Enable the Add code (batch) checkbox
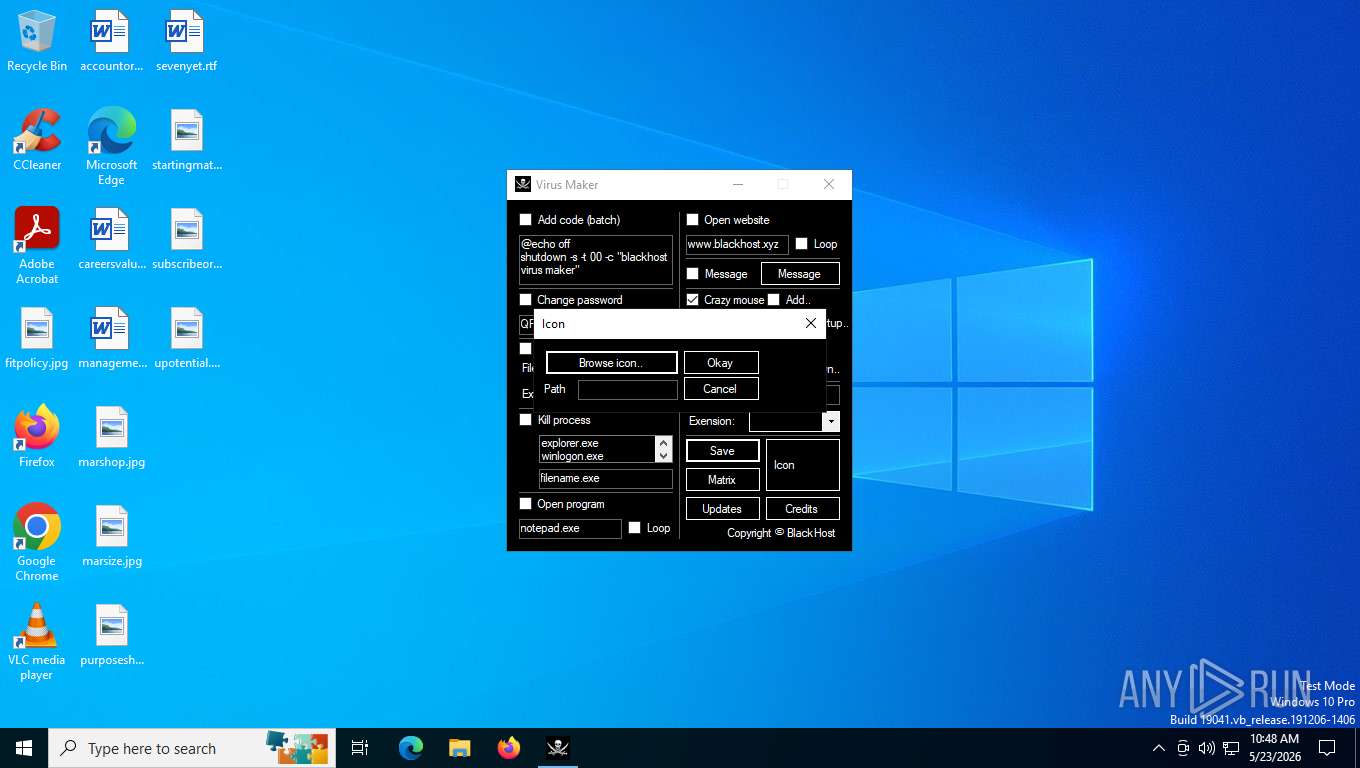The width and height of the screenshot is (1360, 768). click(526, 220)
